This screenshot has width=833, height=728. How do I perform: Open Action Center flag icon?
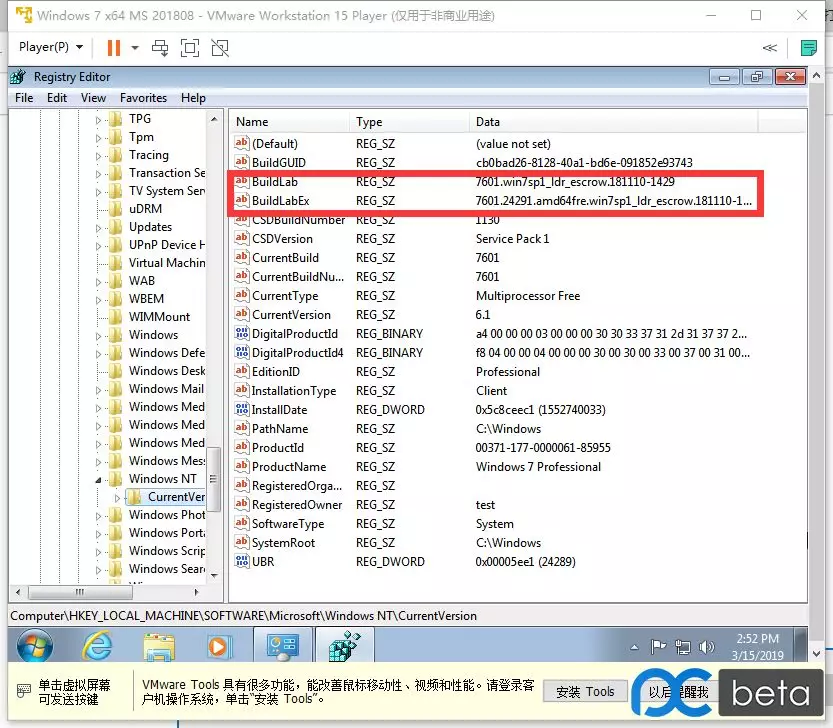coord(658,647)
